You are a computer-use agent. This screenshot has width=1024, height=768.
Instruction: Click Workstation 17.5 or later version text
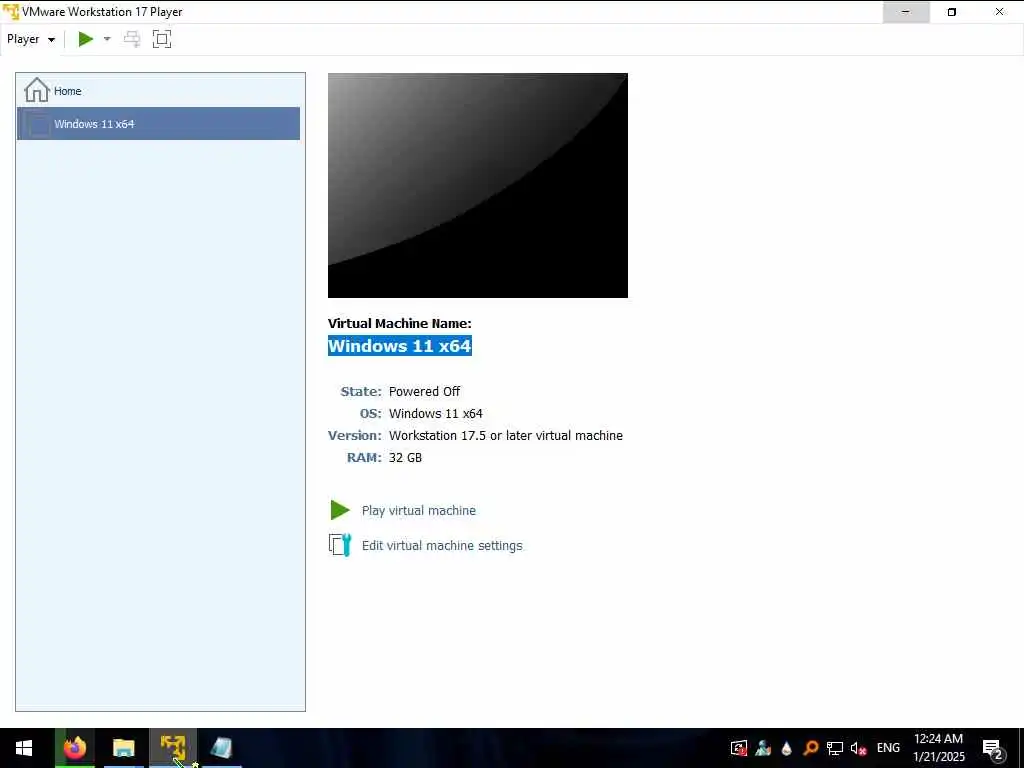point(505,436)
